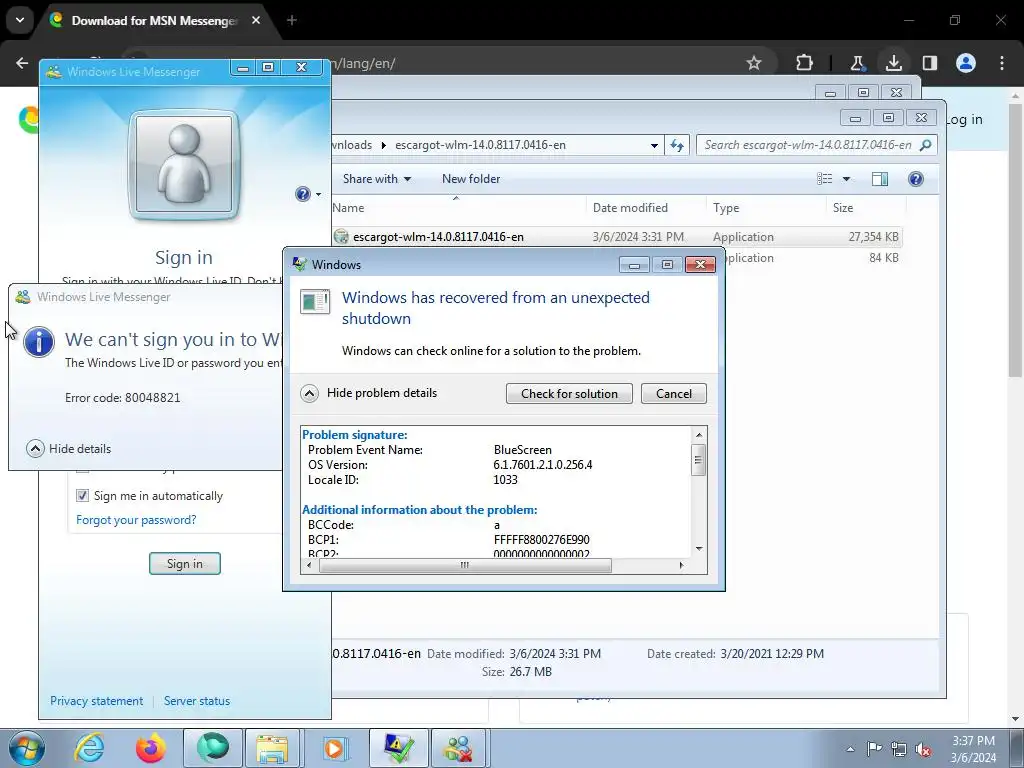
Task: Bookmark this page with star icon
Action: coord(754,63)
